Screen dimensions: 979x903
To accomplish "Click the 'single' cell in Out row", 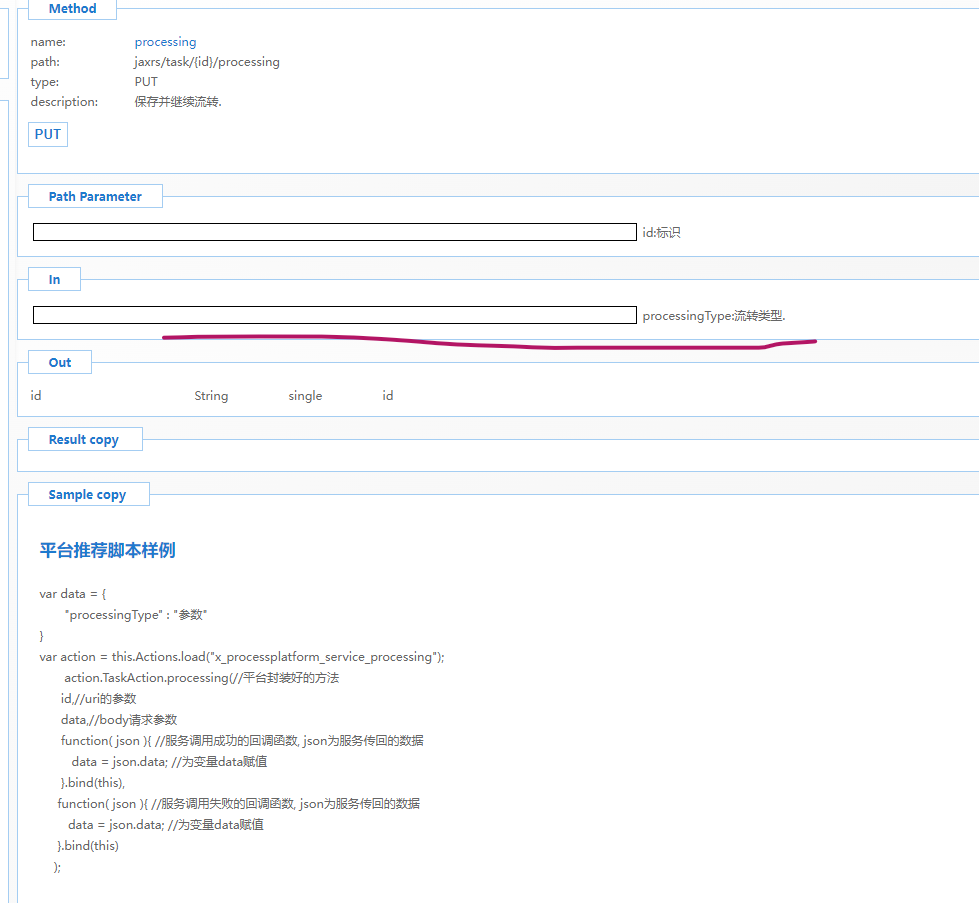I will pos(305,395).
